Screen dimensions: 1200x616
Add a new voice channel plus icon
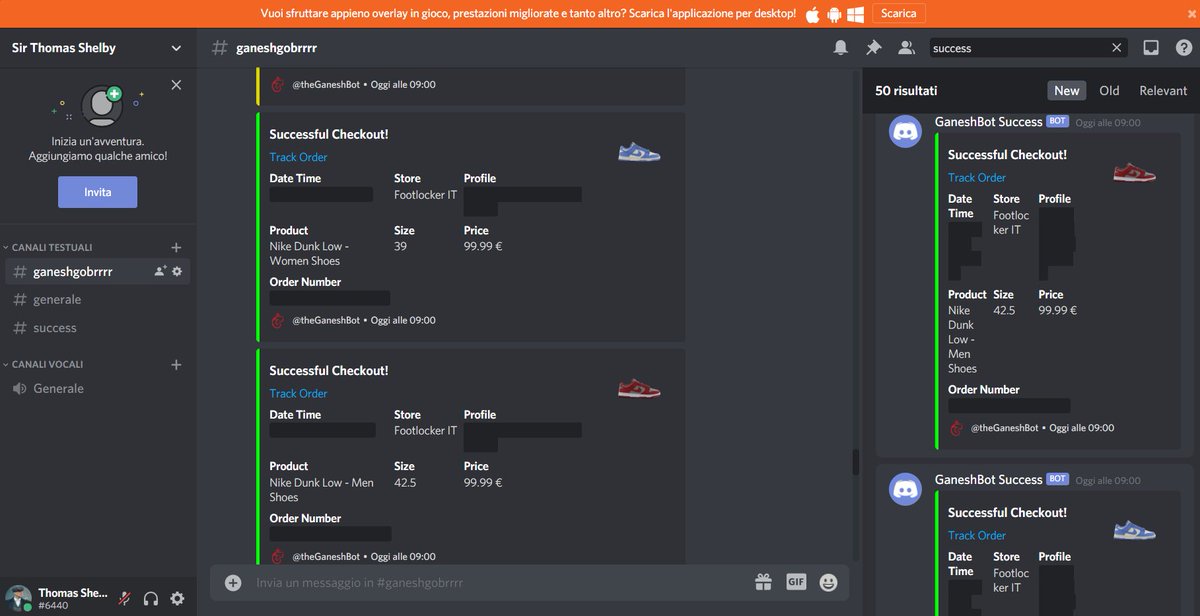point(176,364)
